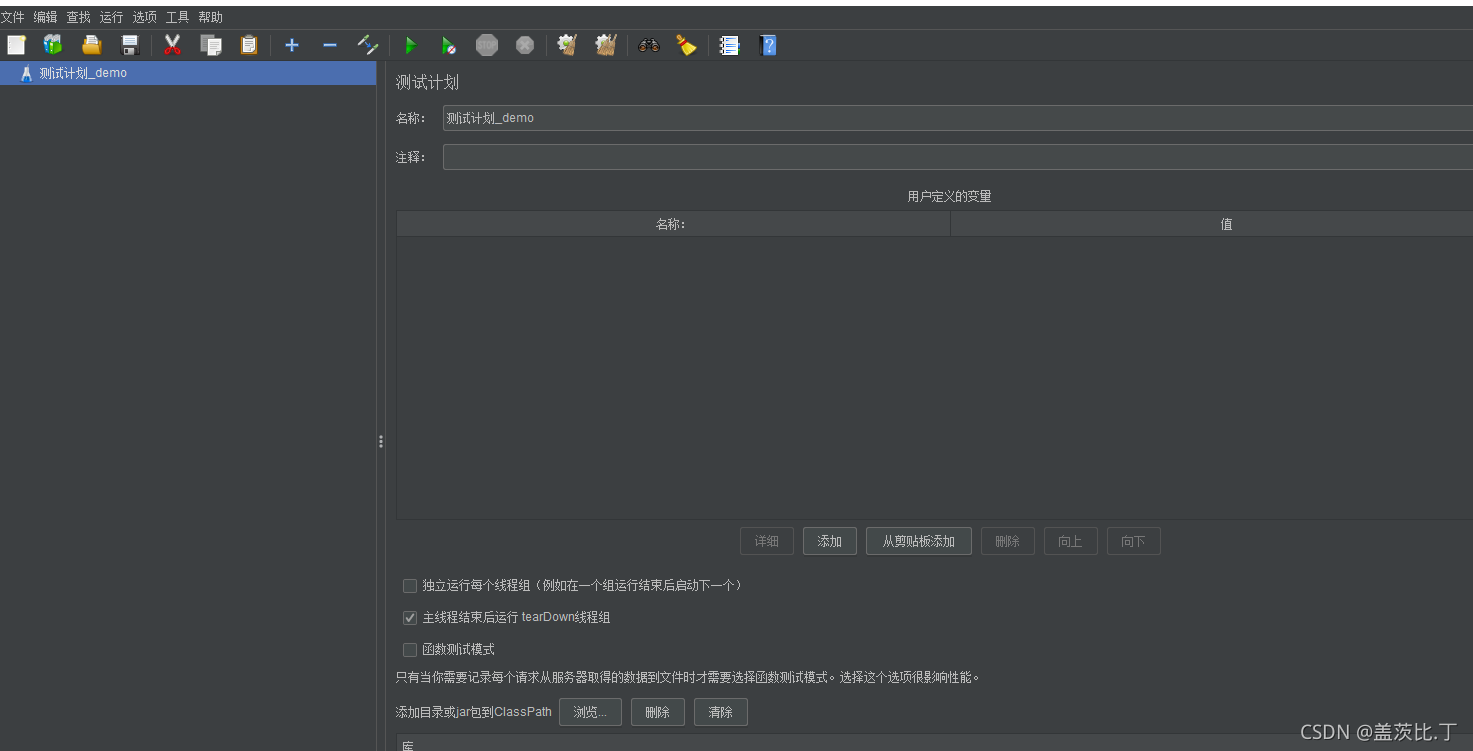The height and width of the screenshot is (751, 1473).
Task: Open the 文件 menu
Action: click(x=12, y=17)
